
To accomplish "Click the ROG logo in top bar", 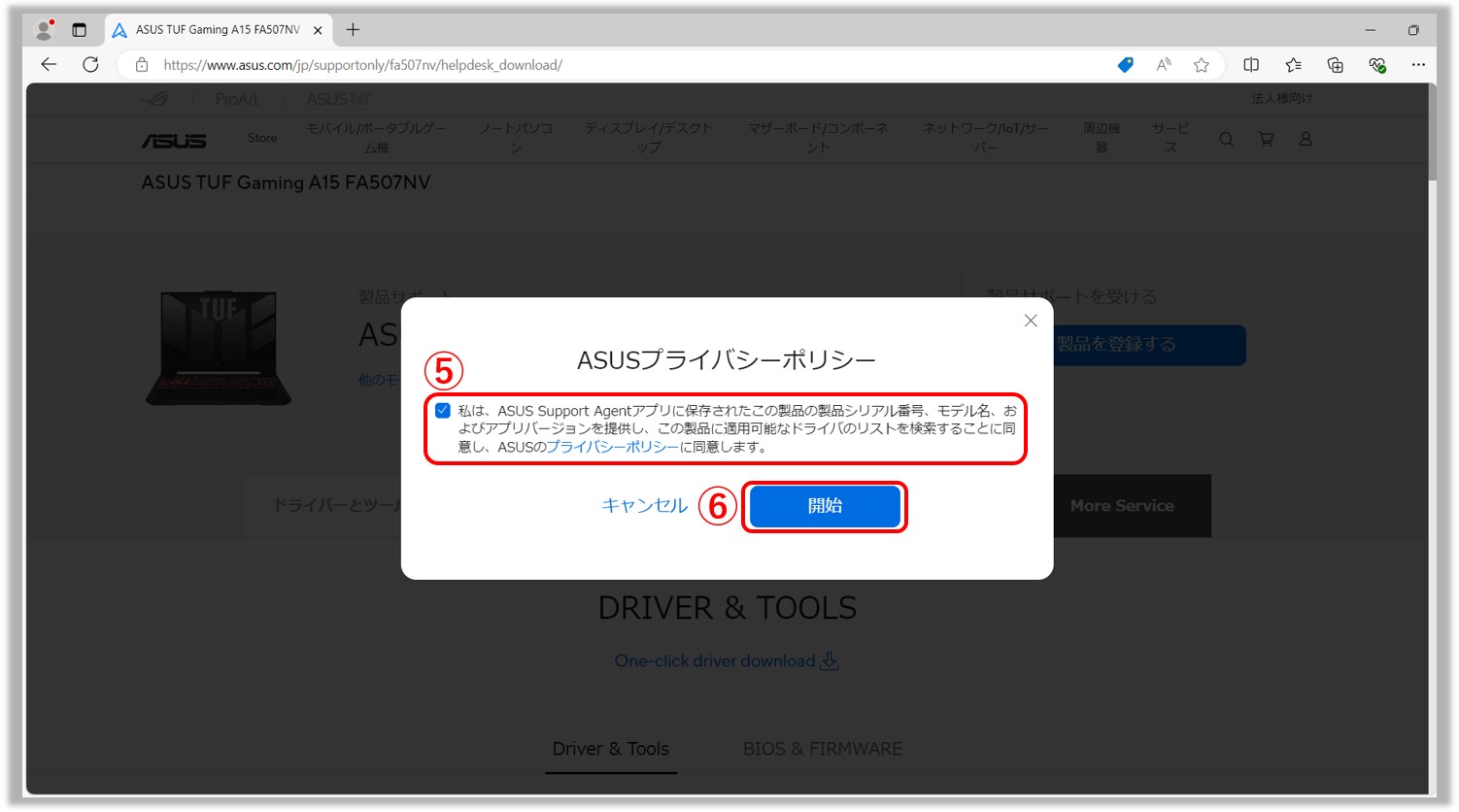I will (x=155, y=99).
